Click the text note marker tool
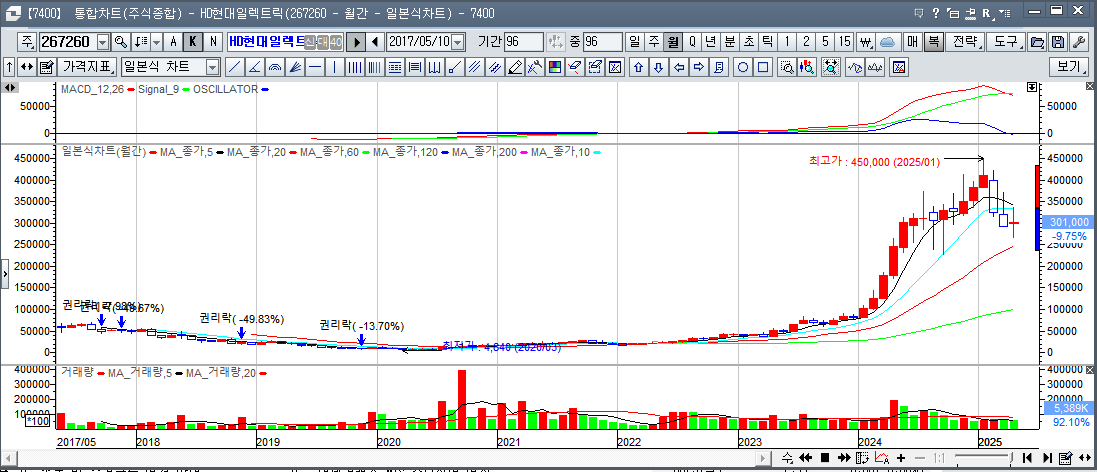Screen dimensions: 1097x472 [719, 68]
